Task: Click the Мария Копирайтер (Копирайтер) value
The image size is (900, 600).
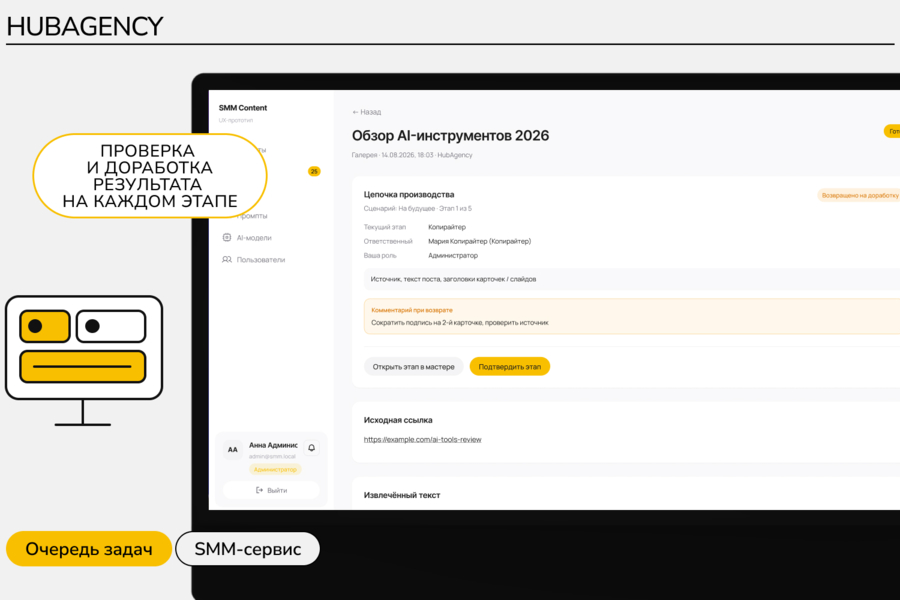Action: pyautogui.click(x=479, y=241)
